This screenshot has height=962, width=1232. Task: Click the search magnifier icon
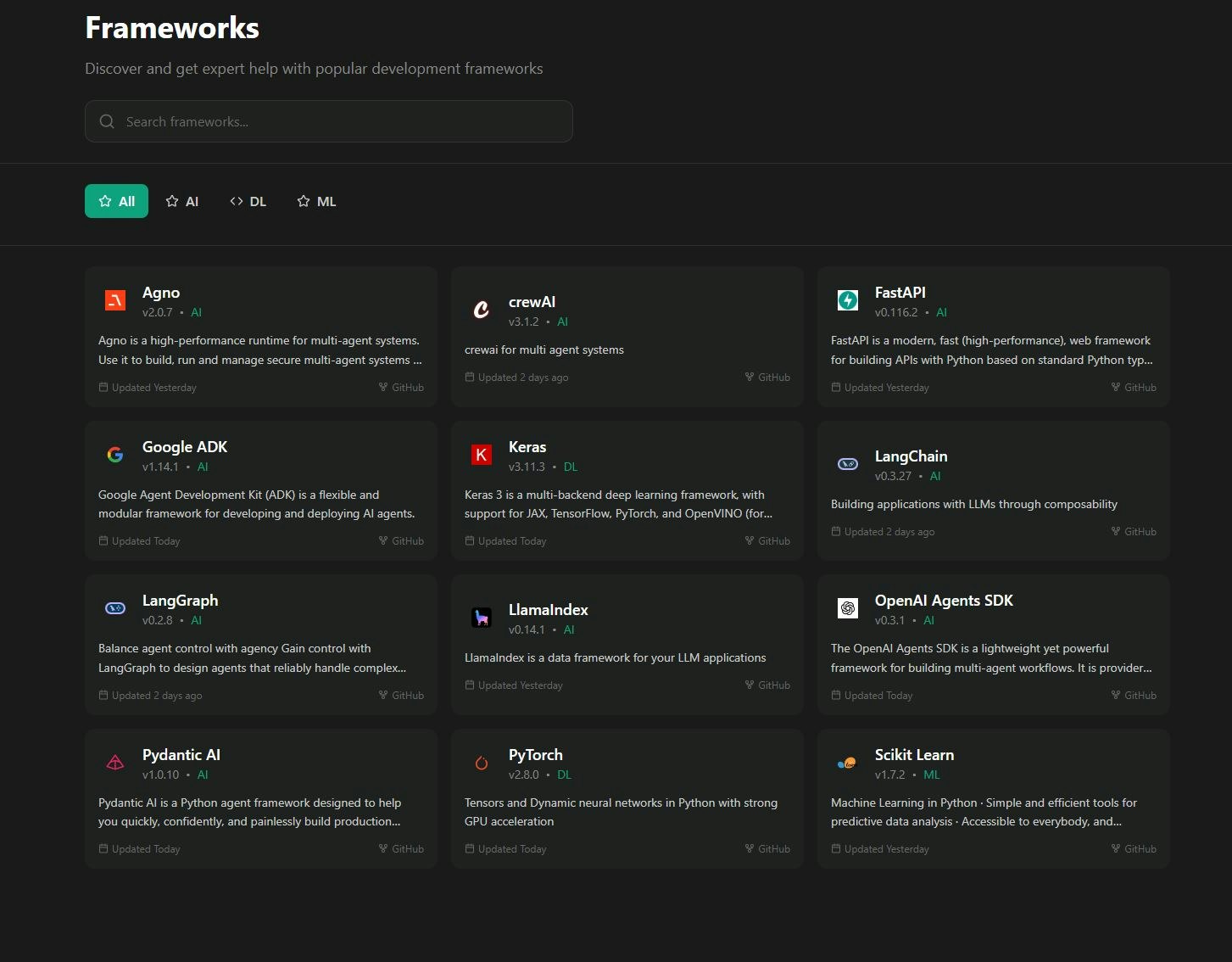tap(107, 121)
